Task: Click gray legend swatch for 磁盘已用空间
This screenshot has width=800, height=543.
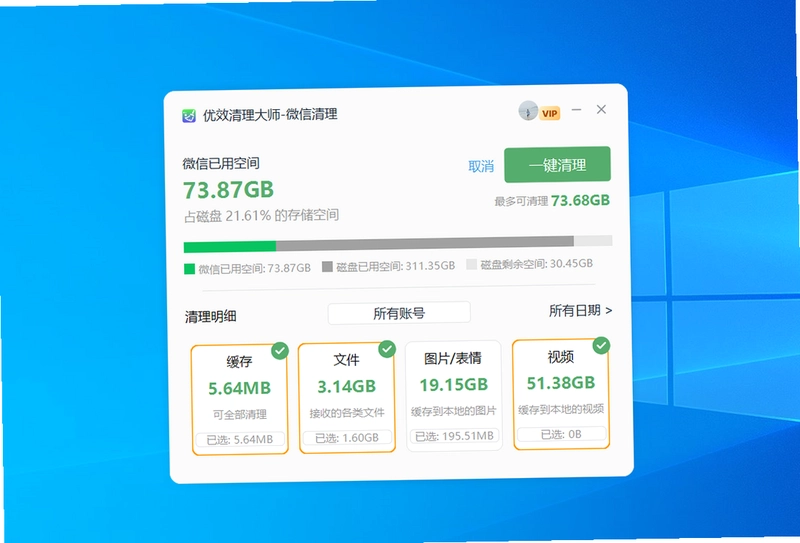Action: point(328,266)
